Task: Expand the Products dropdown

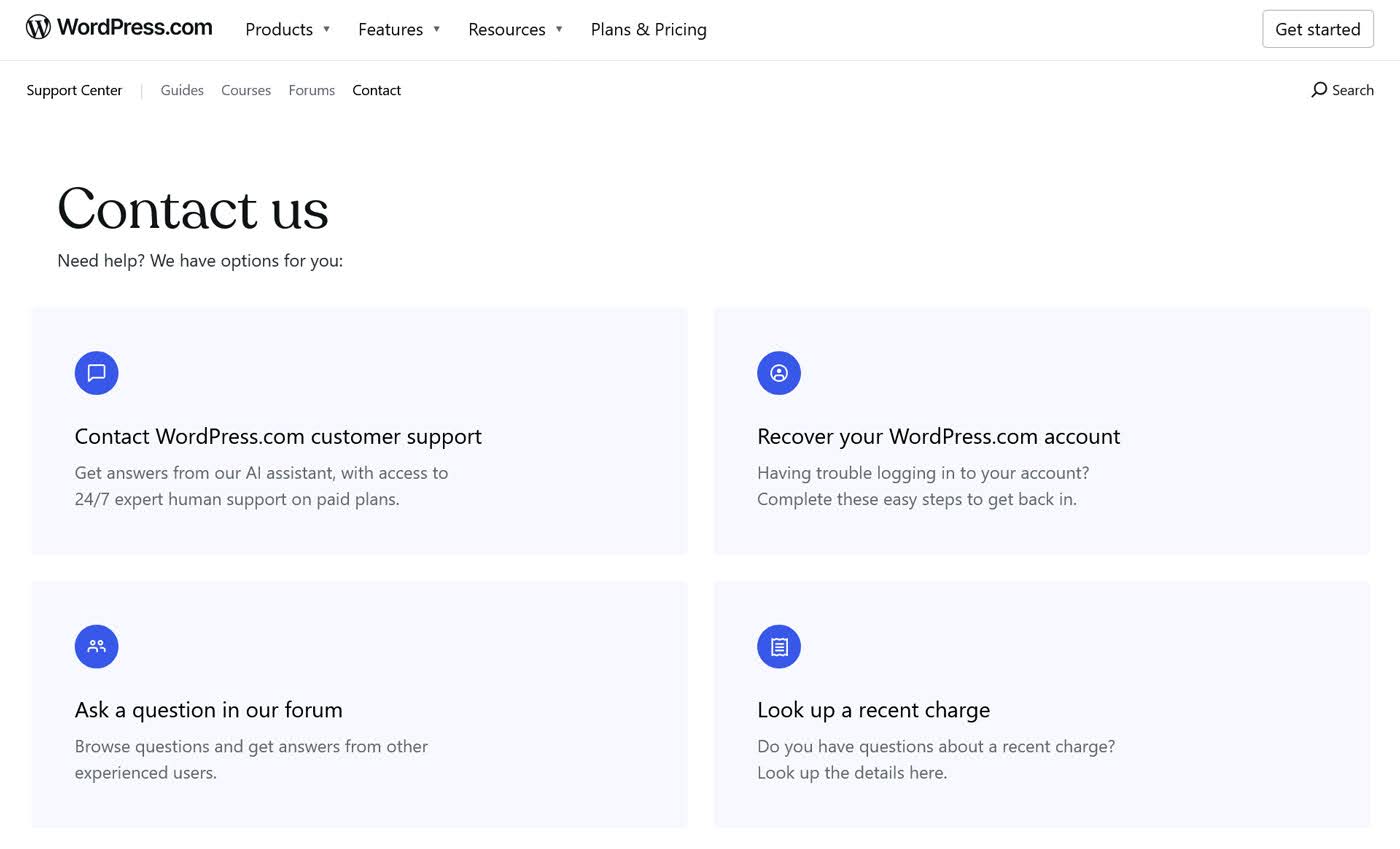Action: coord(287,29)
